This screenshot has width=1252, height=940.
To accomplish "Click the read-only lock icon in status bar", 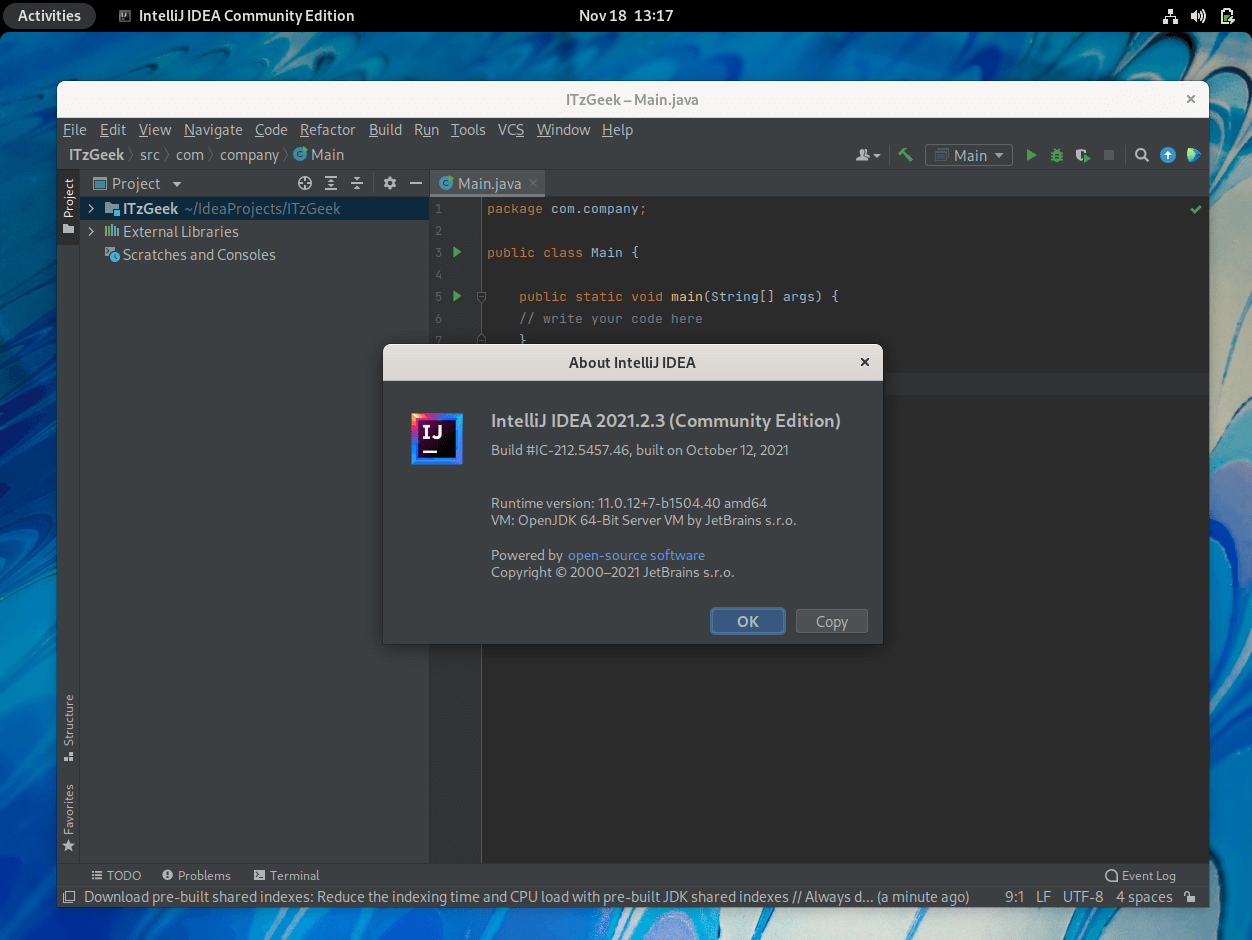I will [1189, 897].
